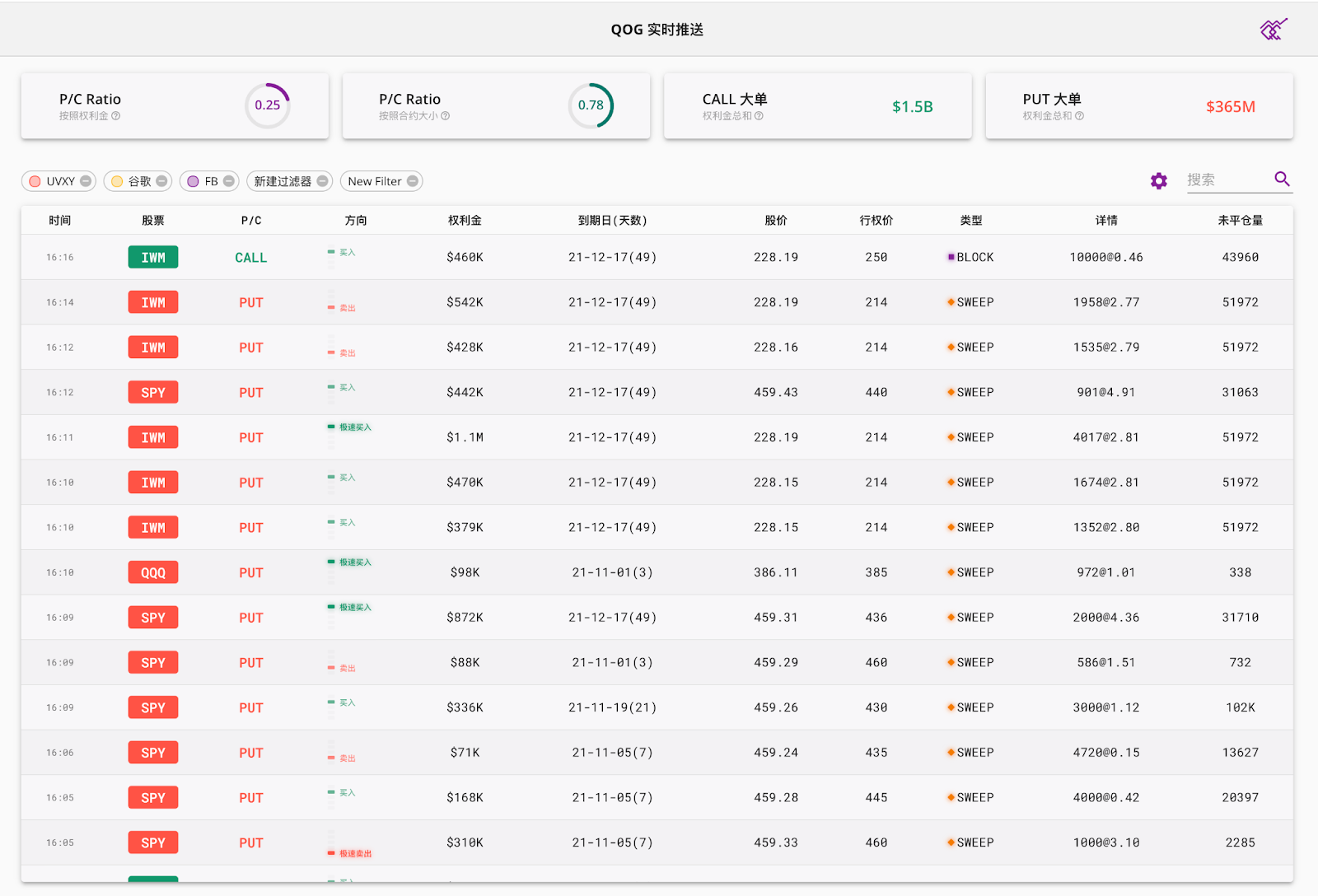The image size is (1318, 896).
Task: Click the SPY badge in the $71K row
Action: 153,753
